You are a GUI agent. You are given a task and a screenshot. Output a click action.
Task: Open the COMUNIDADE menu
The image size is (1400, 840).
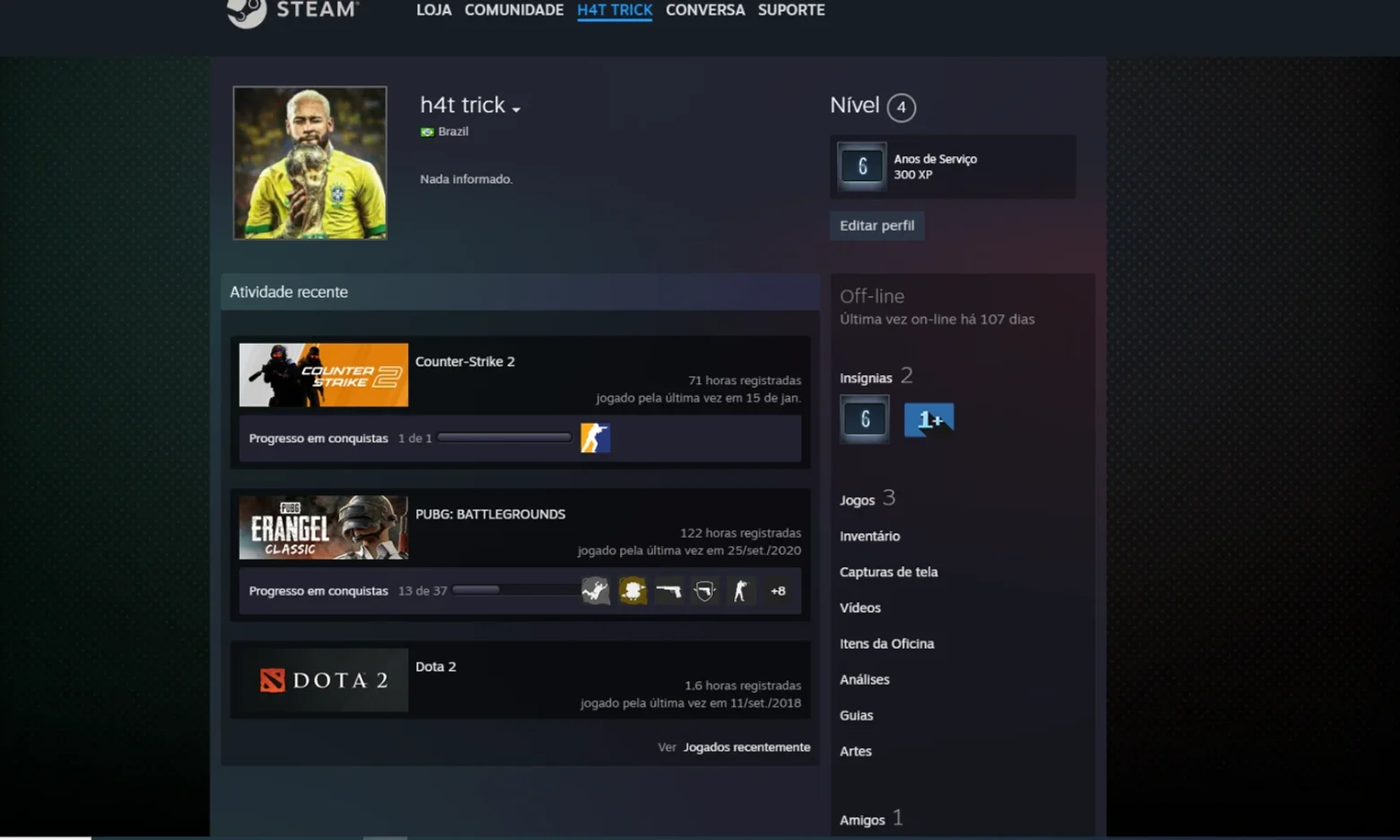tap(514, 10)
